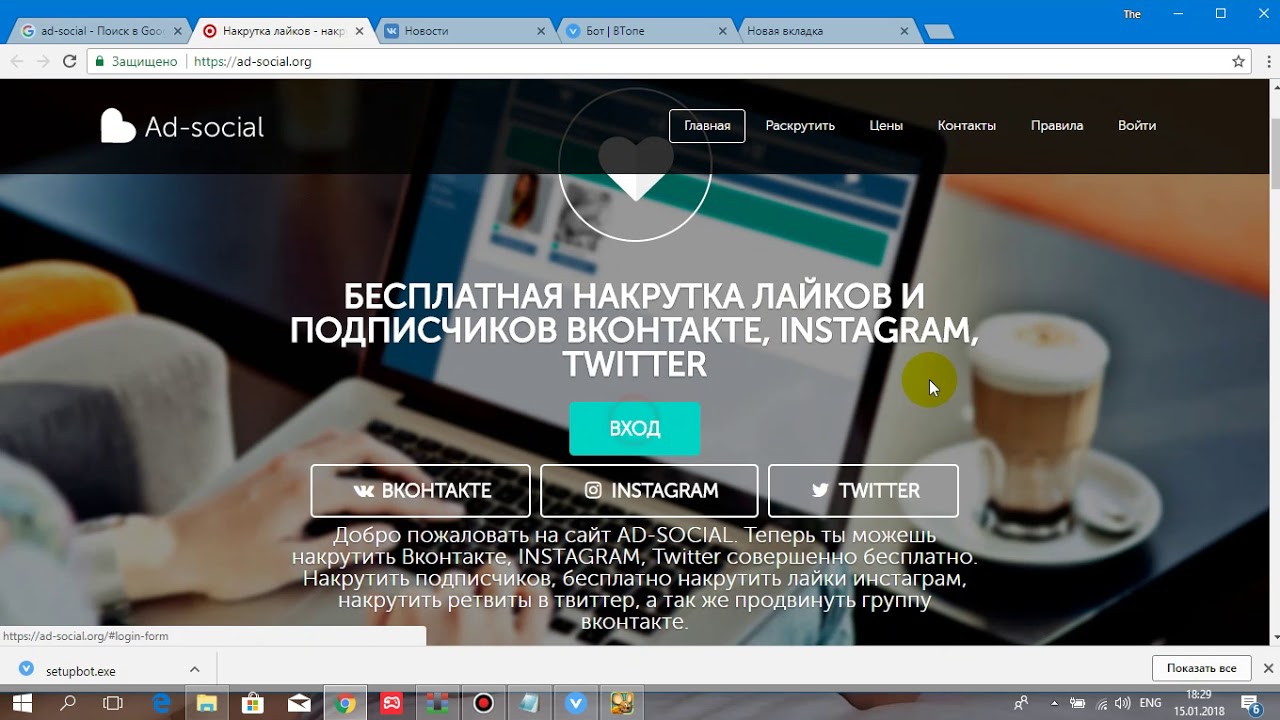This screenshot has width=1280, height=720.
Task: Show hidden system tray icons
Action: point(1054,703)
